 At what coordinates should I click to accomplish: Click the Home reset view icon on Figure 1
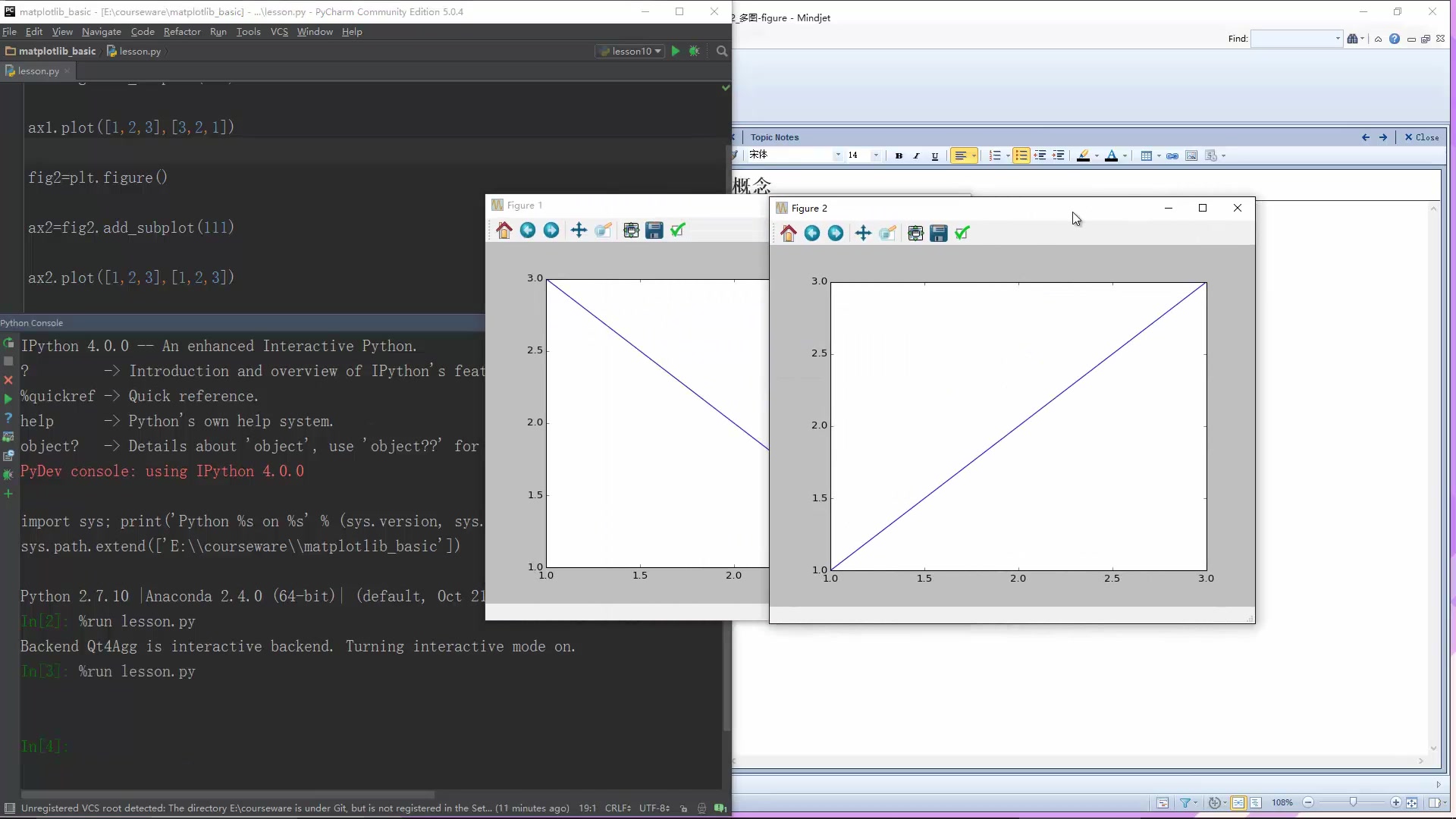(504, 230)
